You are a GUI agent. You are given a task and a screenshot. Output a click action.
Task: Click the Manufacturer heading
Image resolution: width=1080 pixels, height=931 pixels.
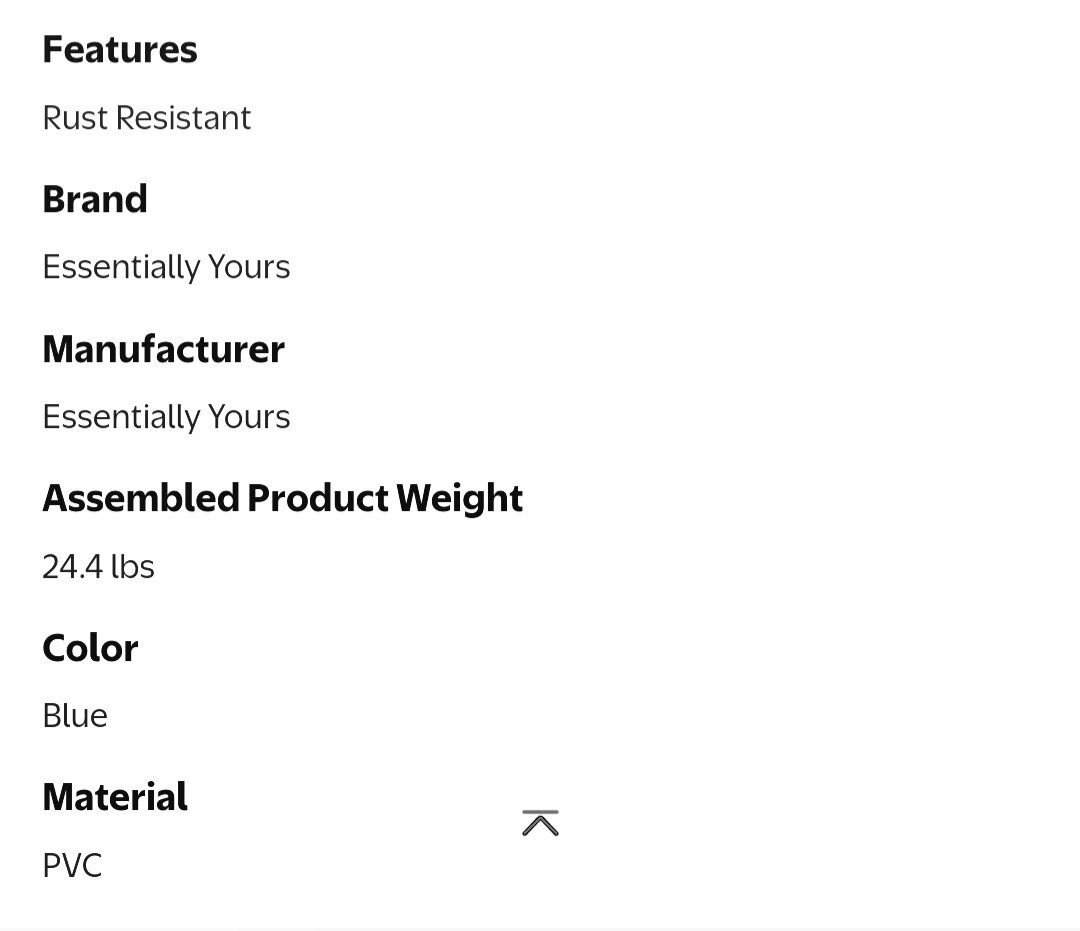pos(163,349)
